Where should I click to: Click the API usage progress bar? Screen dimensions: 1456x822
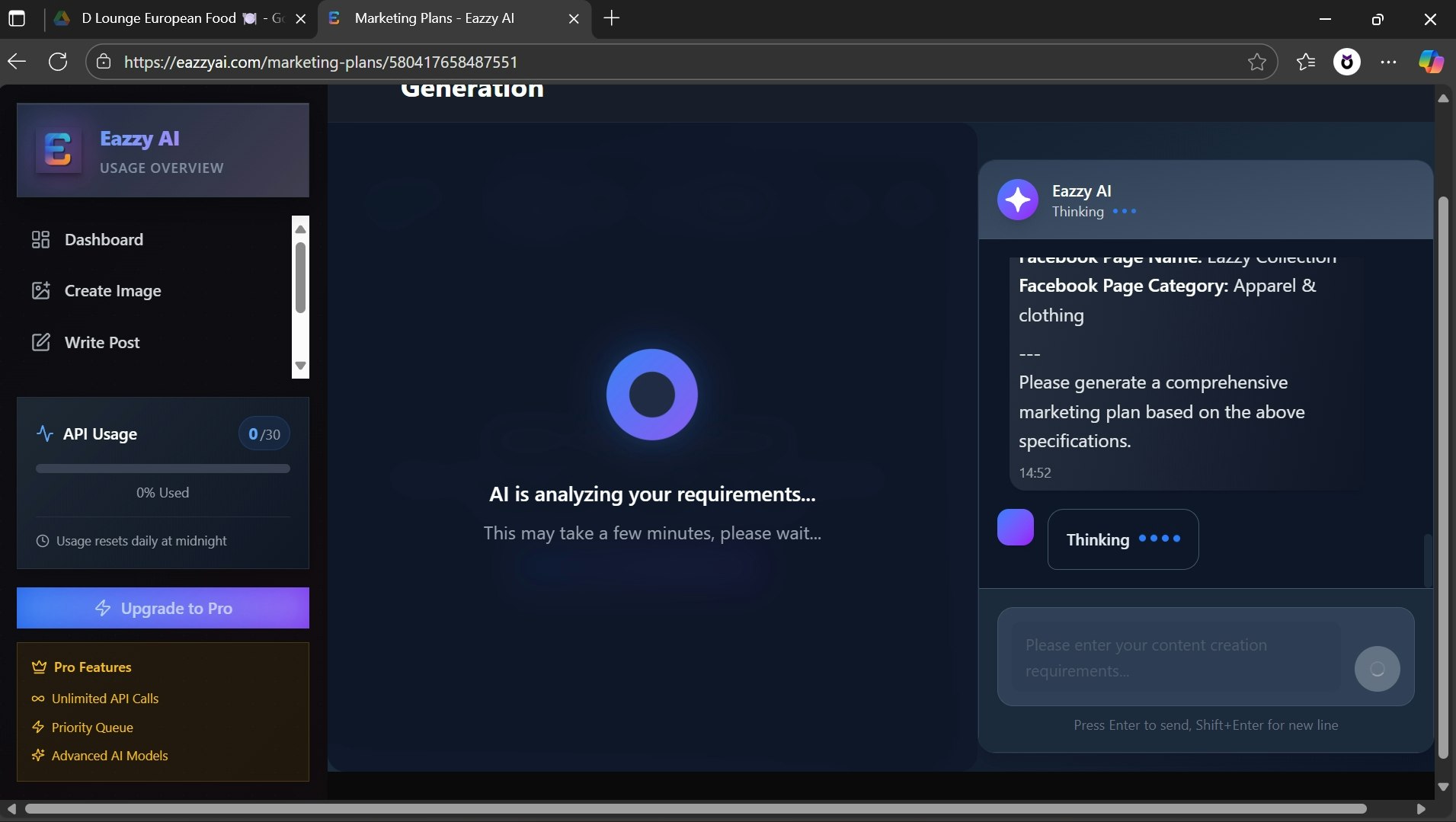pos(163,469)
